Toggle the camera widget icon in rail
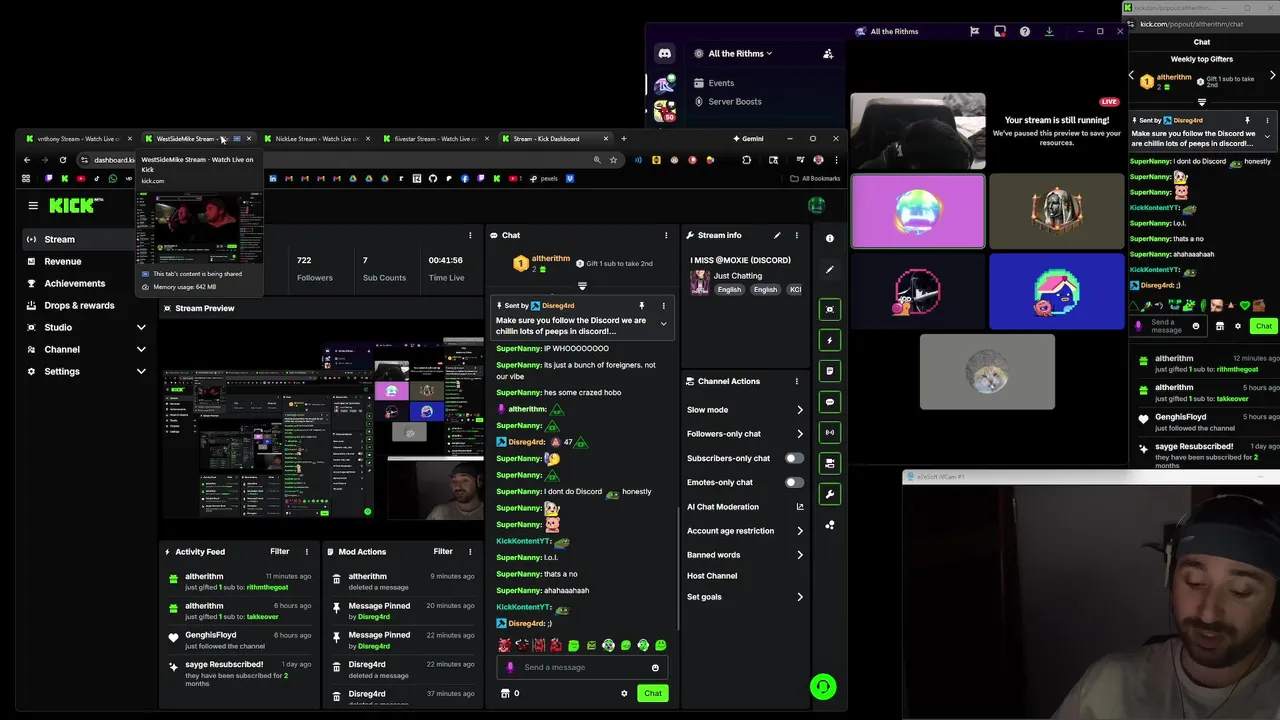Viewport: 1280px width, 720px height. 829,463
